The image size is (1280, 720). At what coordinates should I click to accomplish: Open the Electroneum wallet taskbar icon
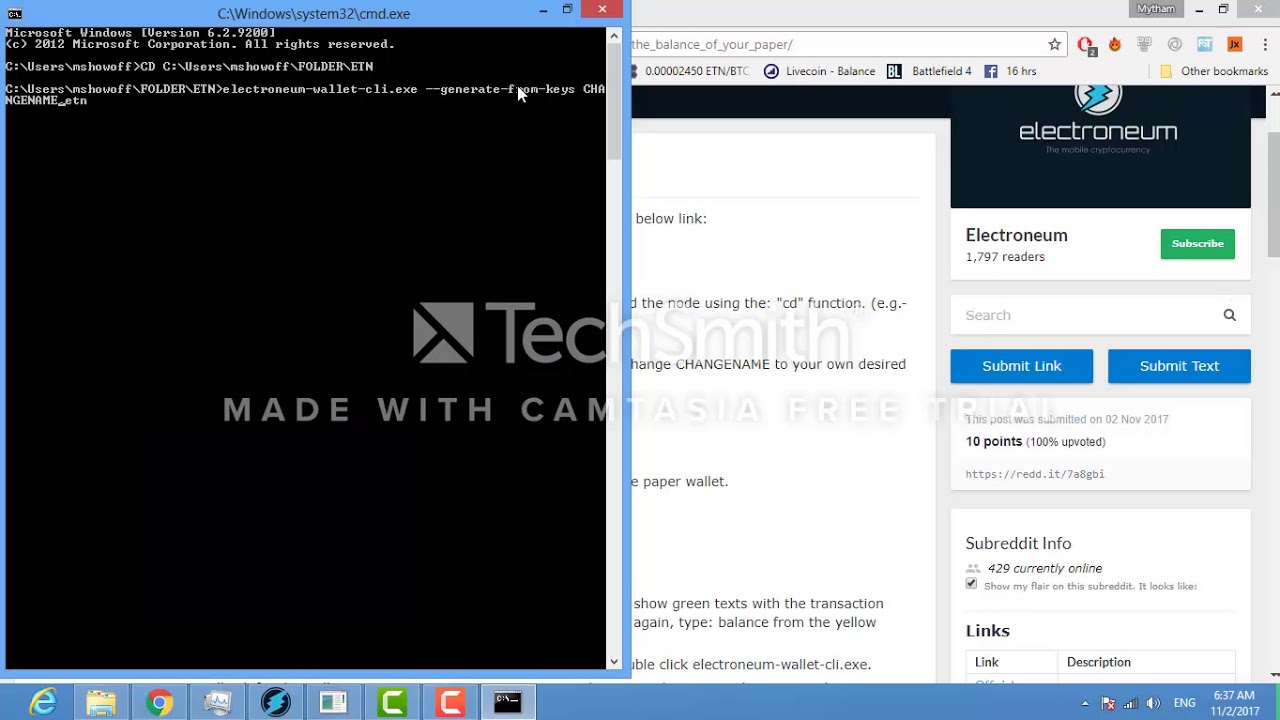(275, 703)
